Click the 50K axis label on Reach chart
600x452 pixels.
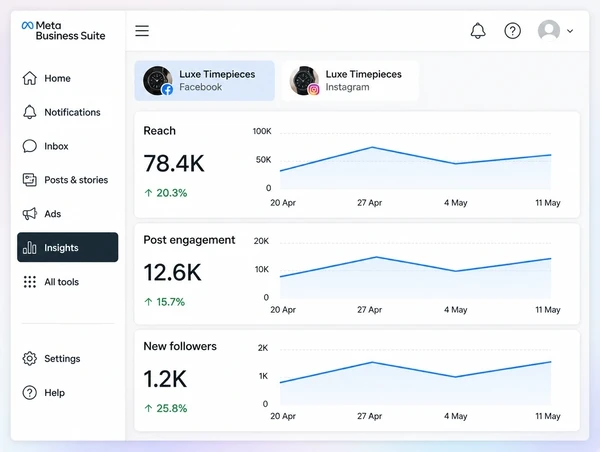(264, 160)
